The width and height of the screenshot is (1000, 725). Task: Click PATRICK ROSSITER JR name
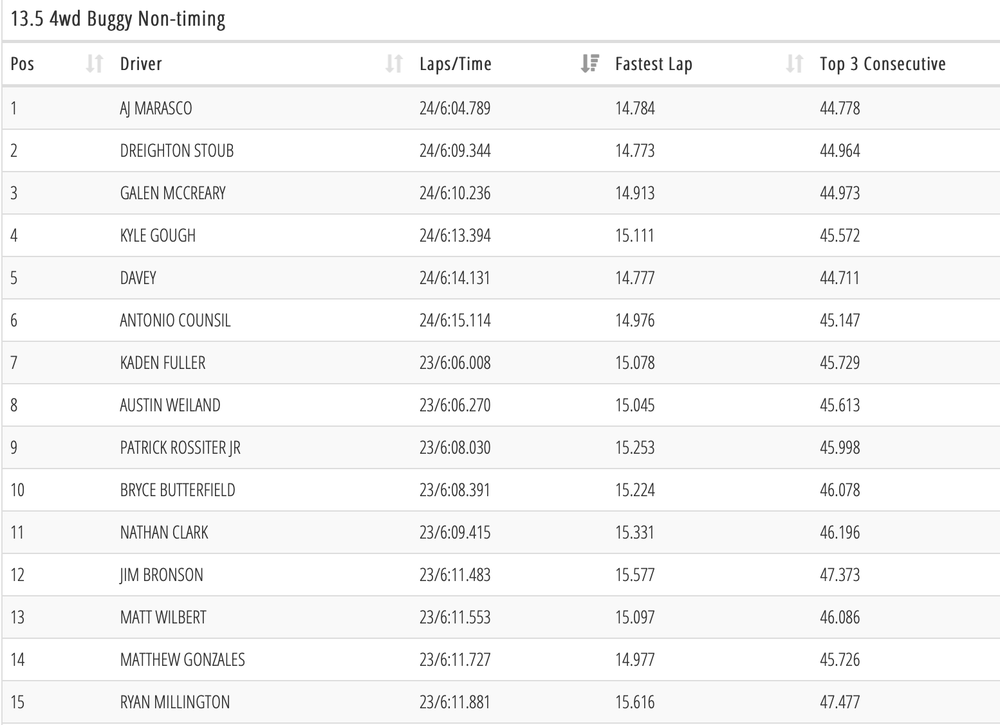point(180,448)
